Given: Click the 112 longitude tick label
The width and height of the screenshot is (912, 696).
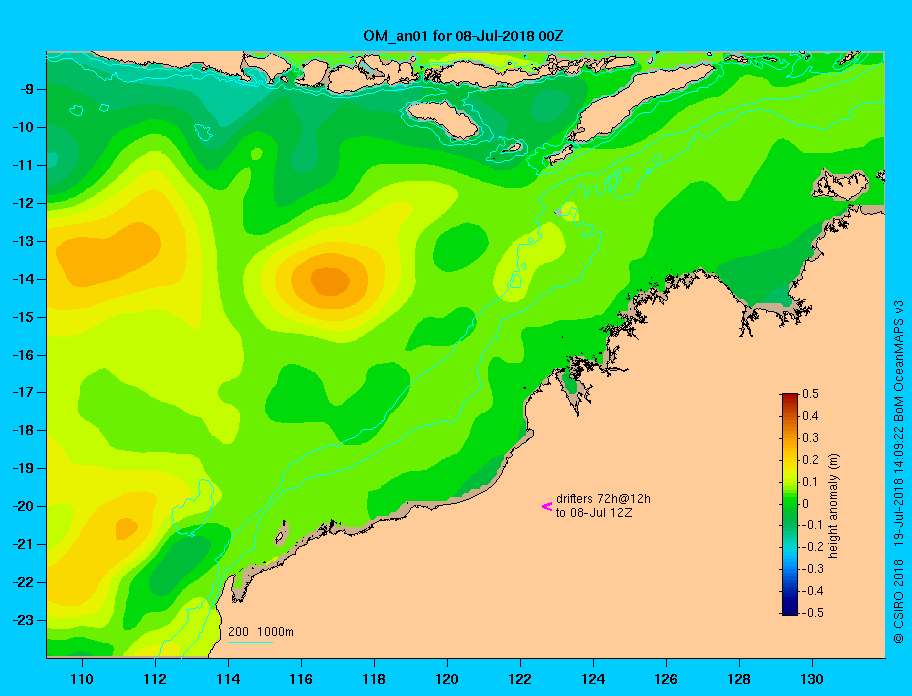Looking at the screenshot, I should click(x=155, y=679).
